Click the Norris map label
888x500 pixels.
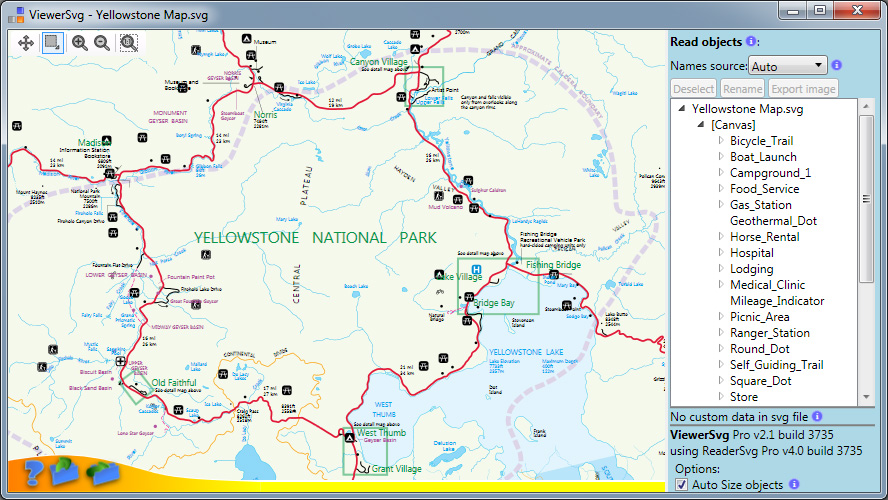[265, 114]
